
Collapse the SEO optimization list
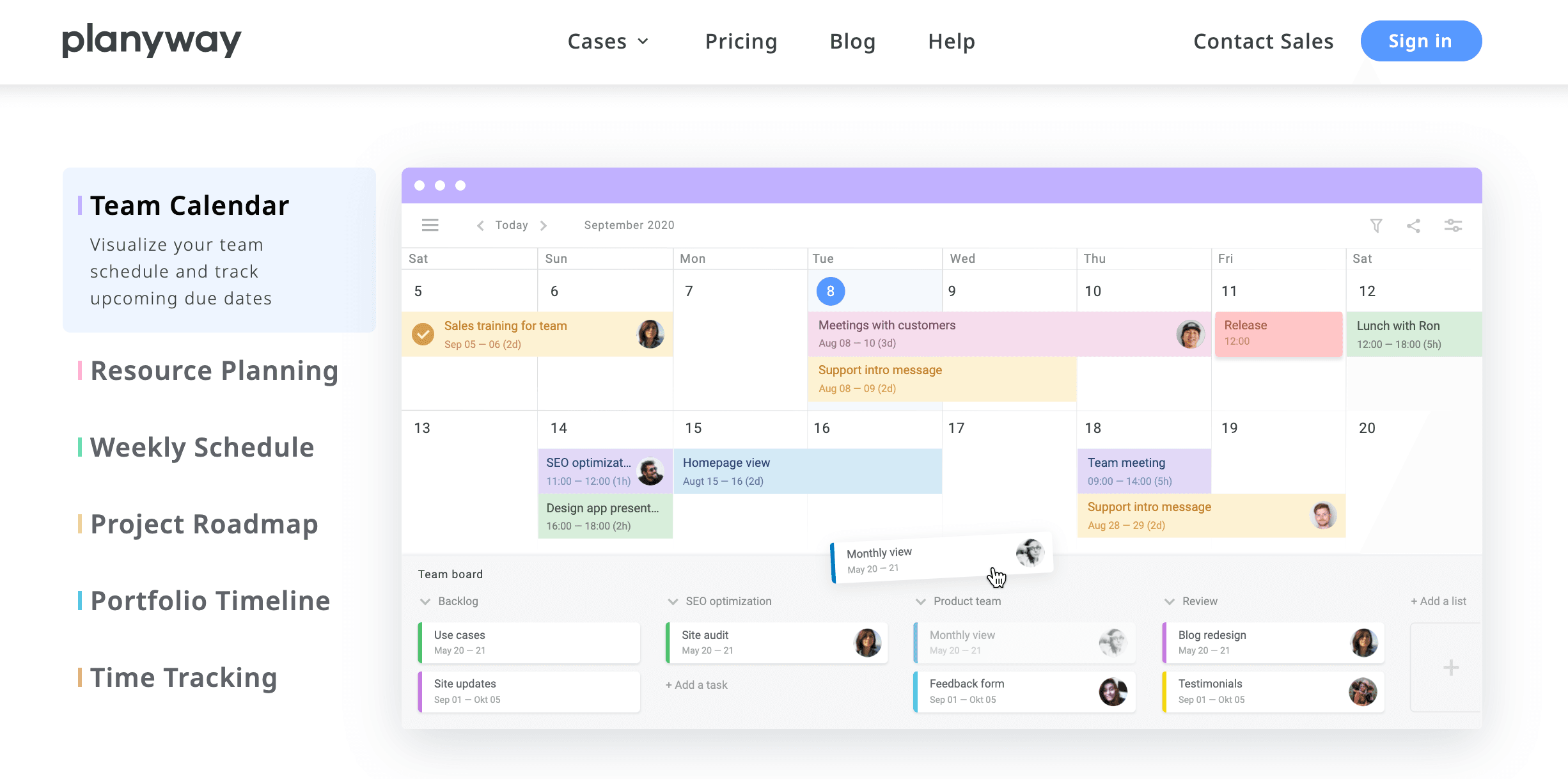point(673,601)
